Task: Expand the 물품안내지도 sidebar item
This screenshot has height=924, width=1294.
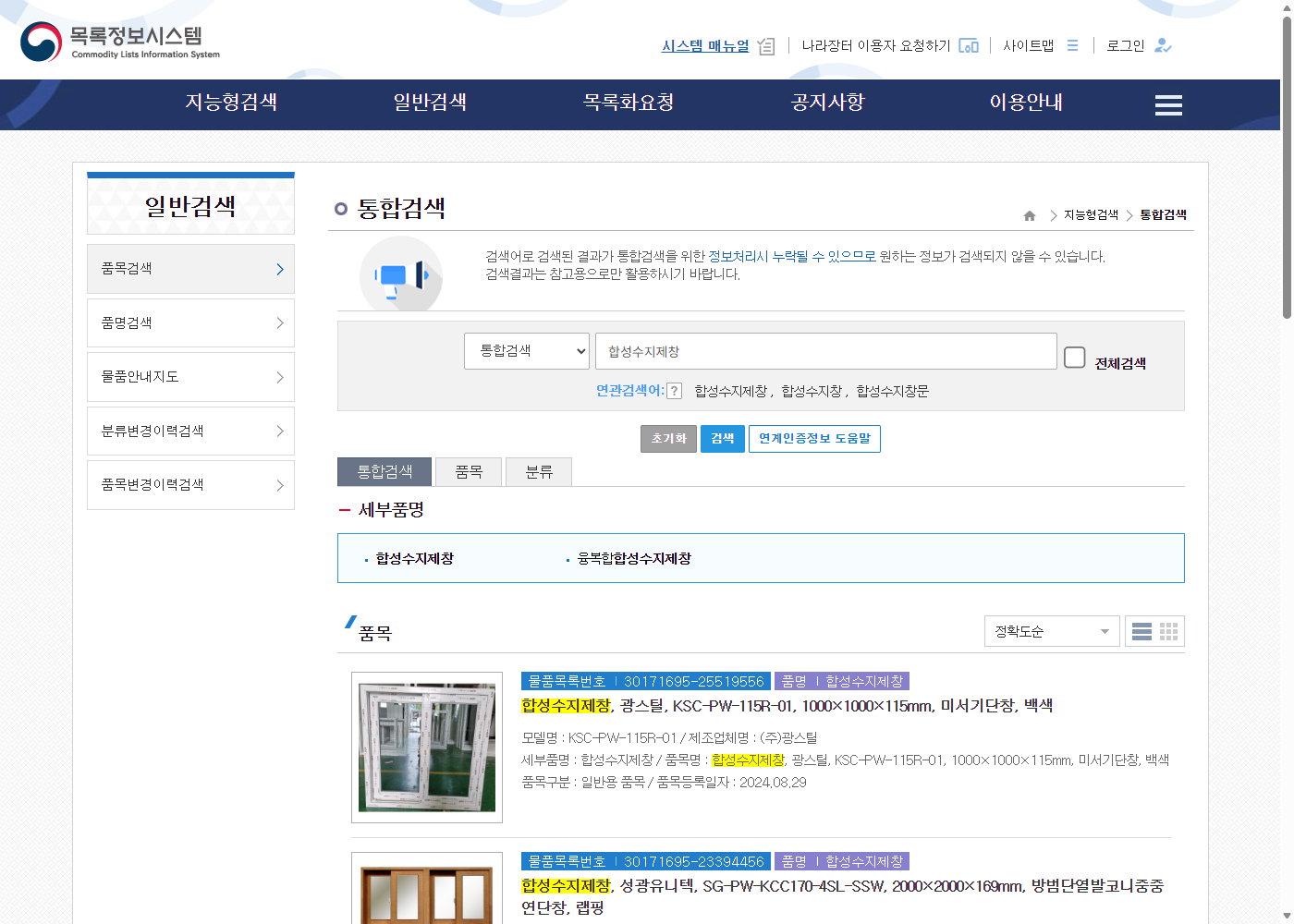Action: [190, 377]
